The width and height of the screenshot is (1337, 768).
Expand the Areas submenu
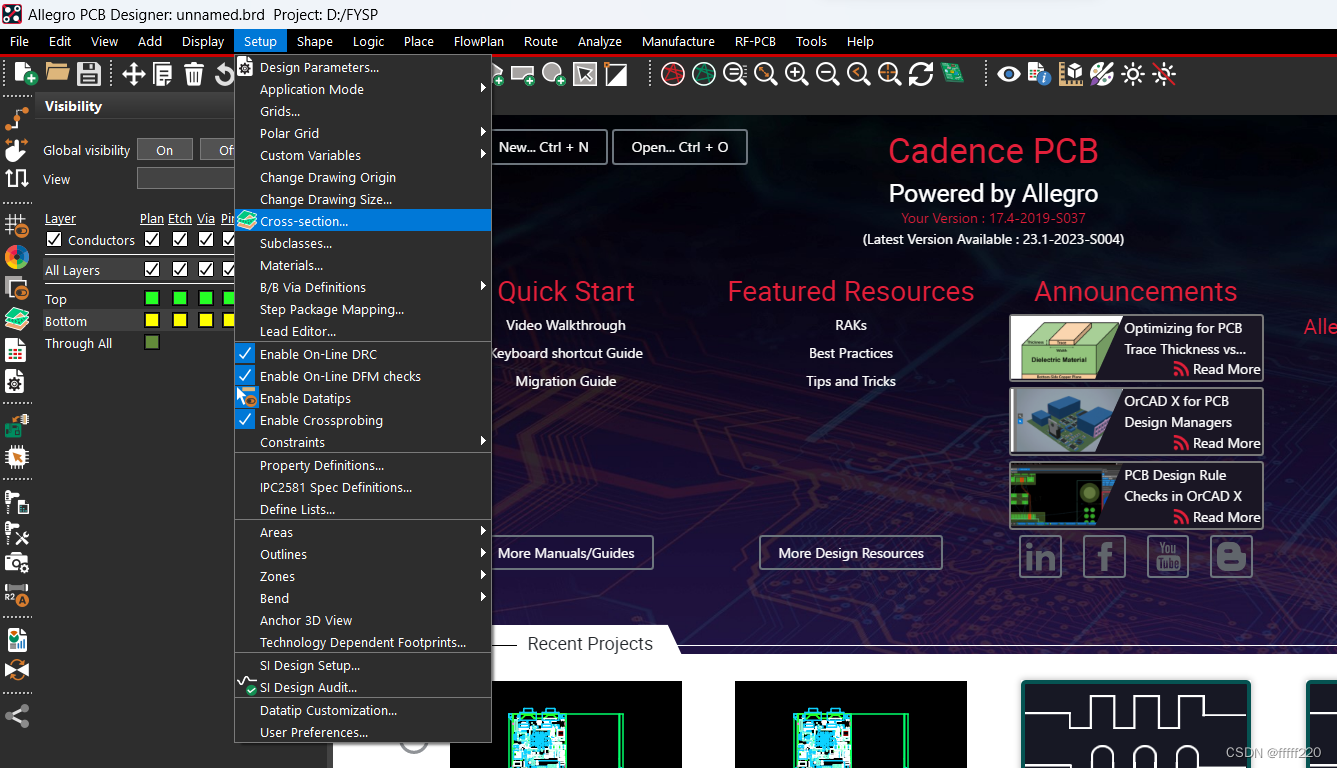363,532
